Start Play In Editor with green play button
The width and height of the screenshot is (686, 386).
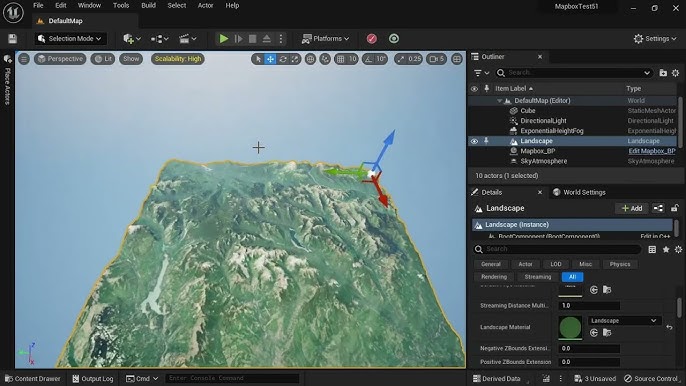coord(224,39)
